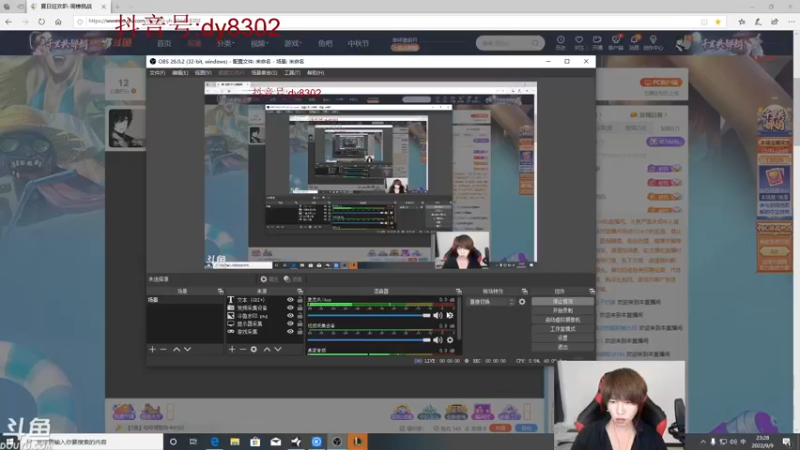Viewport: 800px width, 450px height.
Task: Add a new scene with plus icon
Action: tap(152, 349)
